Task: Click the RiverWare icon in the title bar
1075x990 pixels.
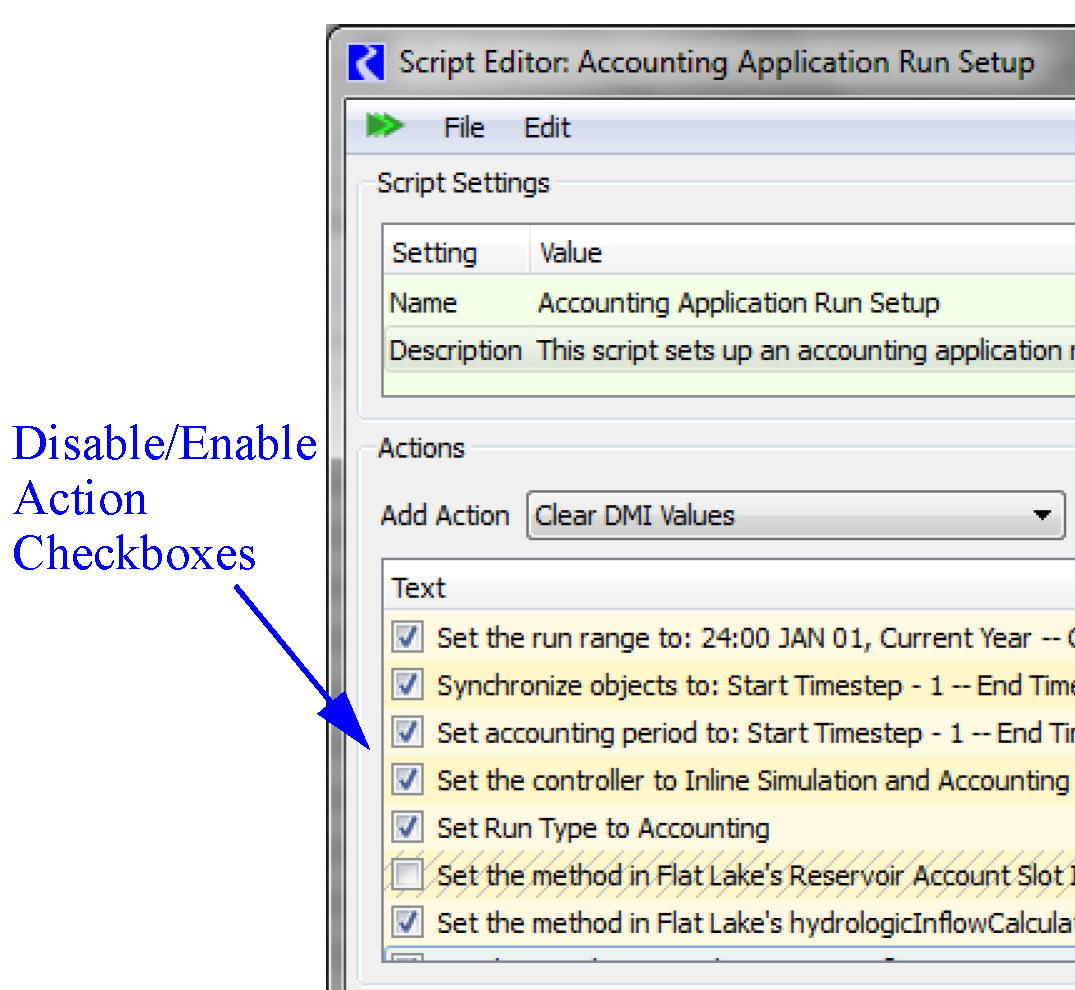Action: [366, 63]
